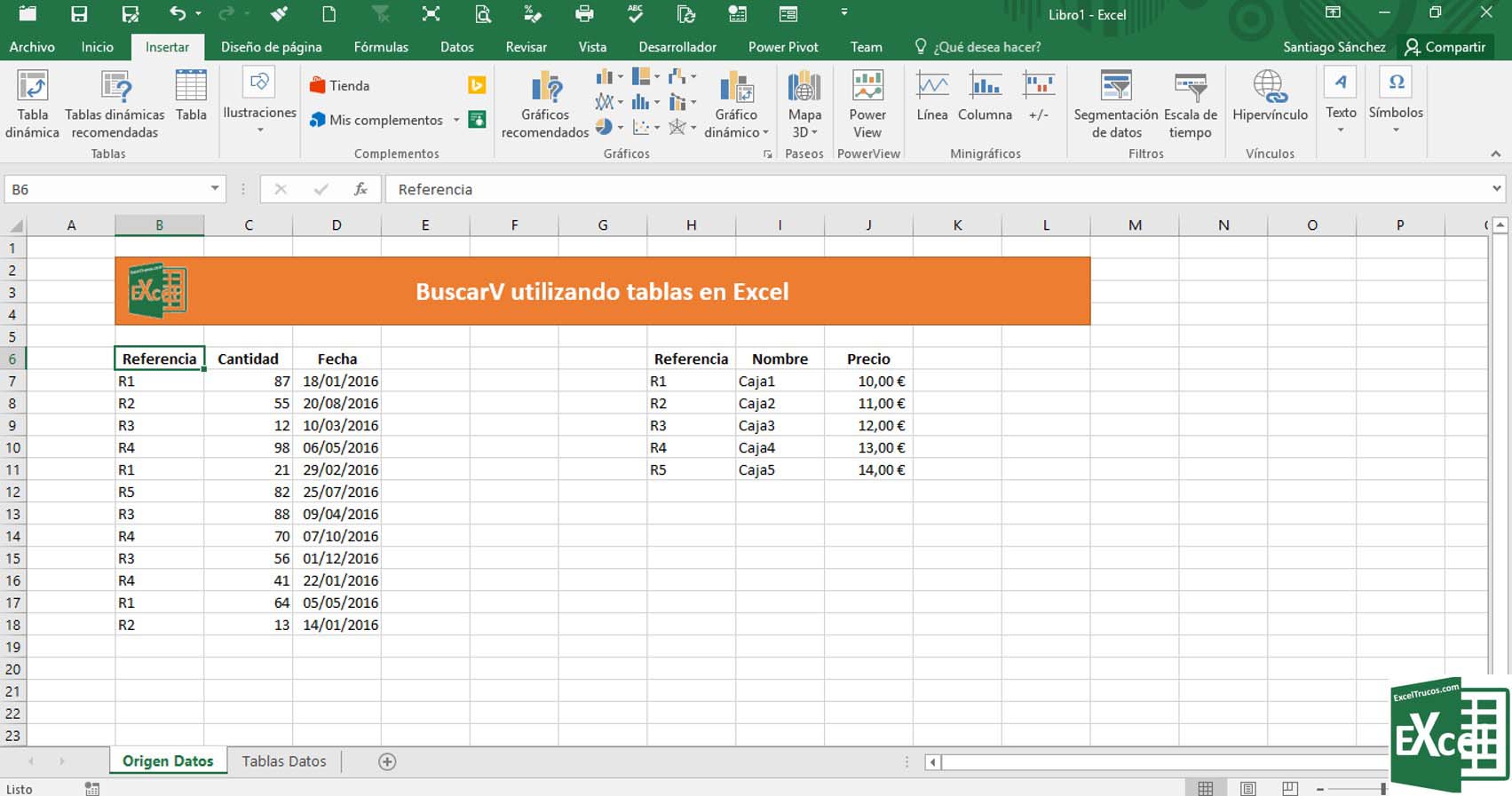Image resolution: width=1512 pixels, height=796 pixels.
Task: Open the Name Box dropdown arrow
Action: tap(214, 189)
